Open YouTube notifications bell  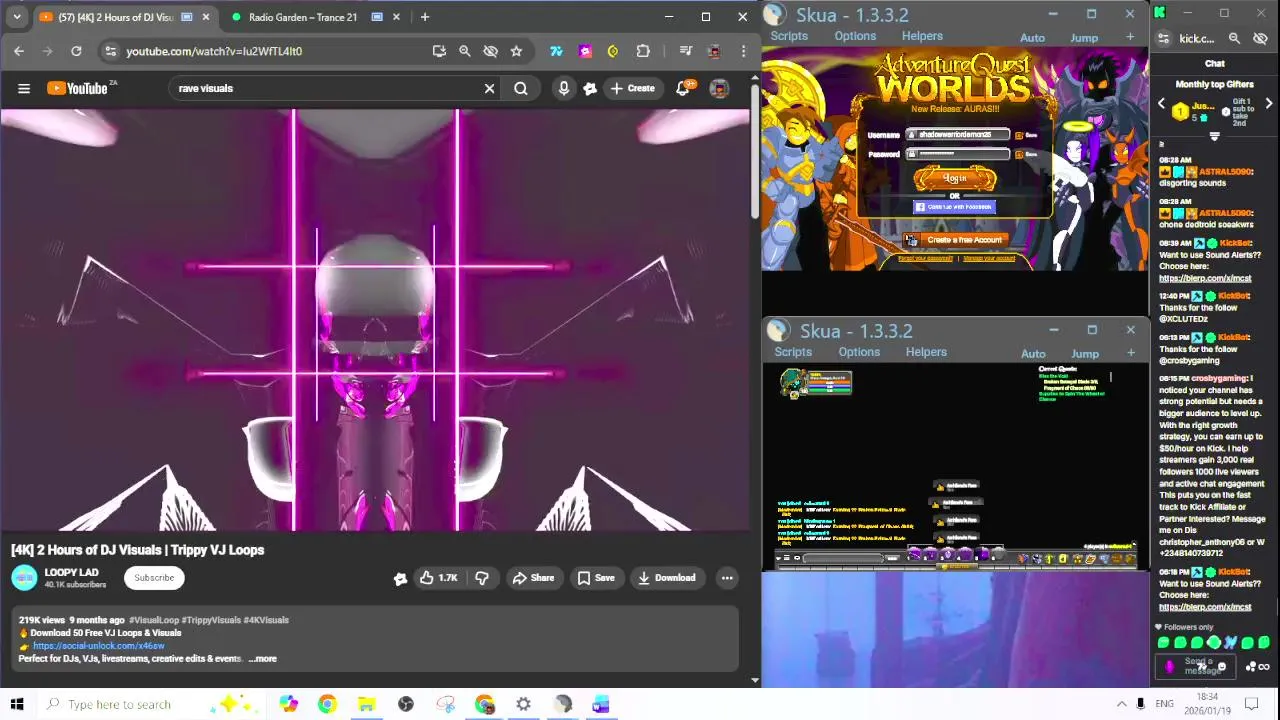tap(683, 88)
